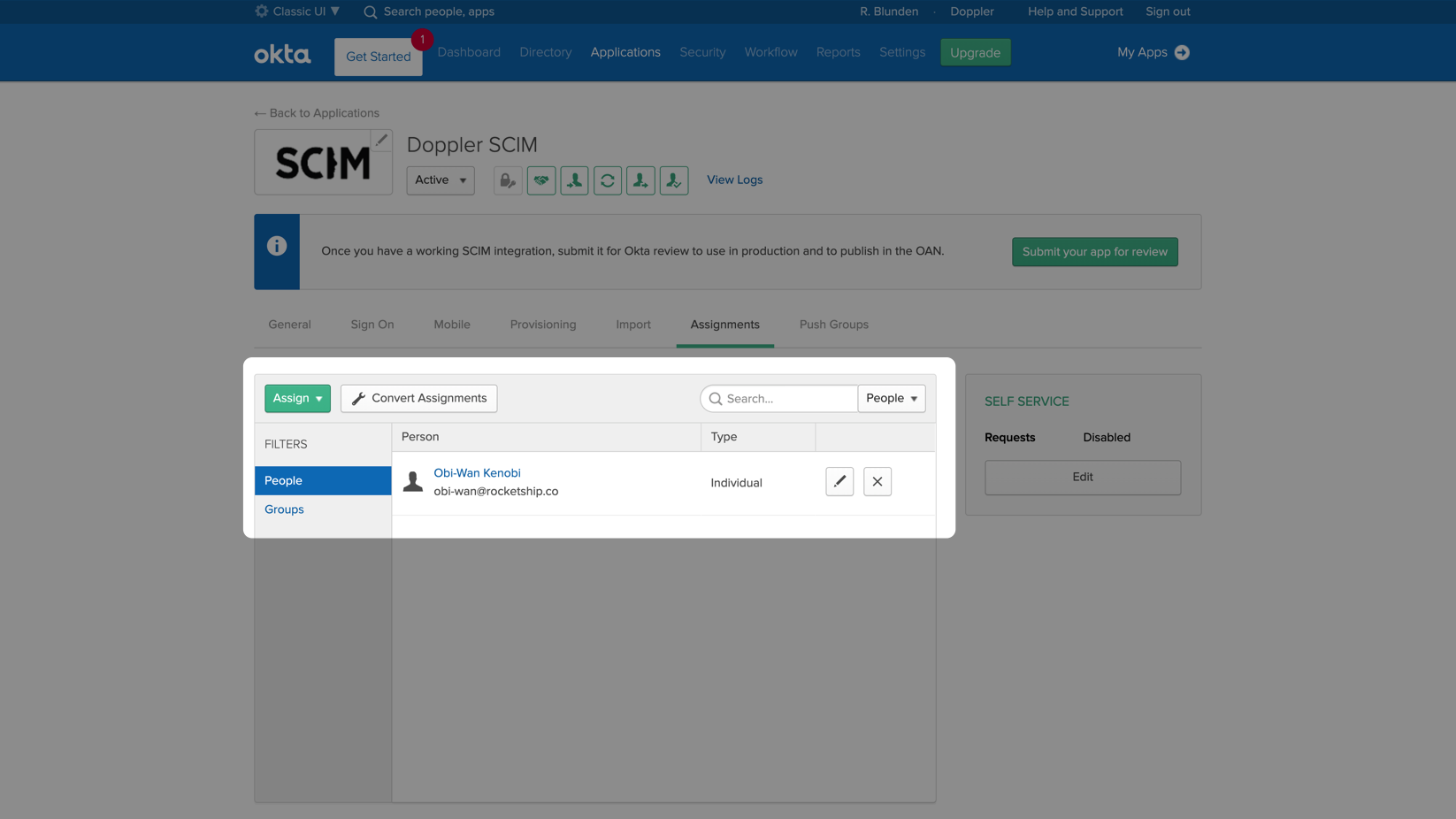
Task: Click the Doppler org name
Action: 972,11
